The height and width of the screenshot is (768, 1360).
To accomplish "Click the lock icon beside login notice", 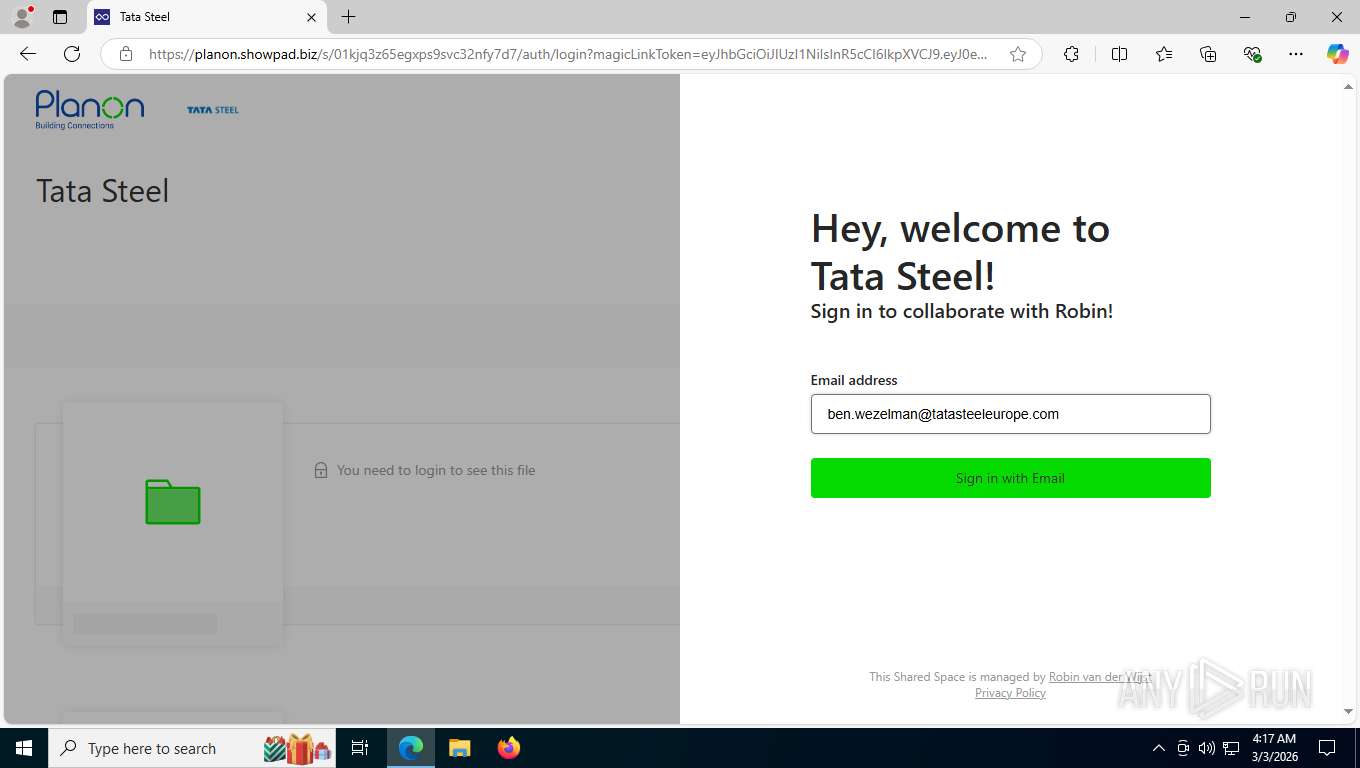I will 321,470.
